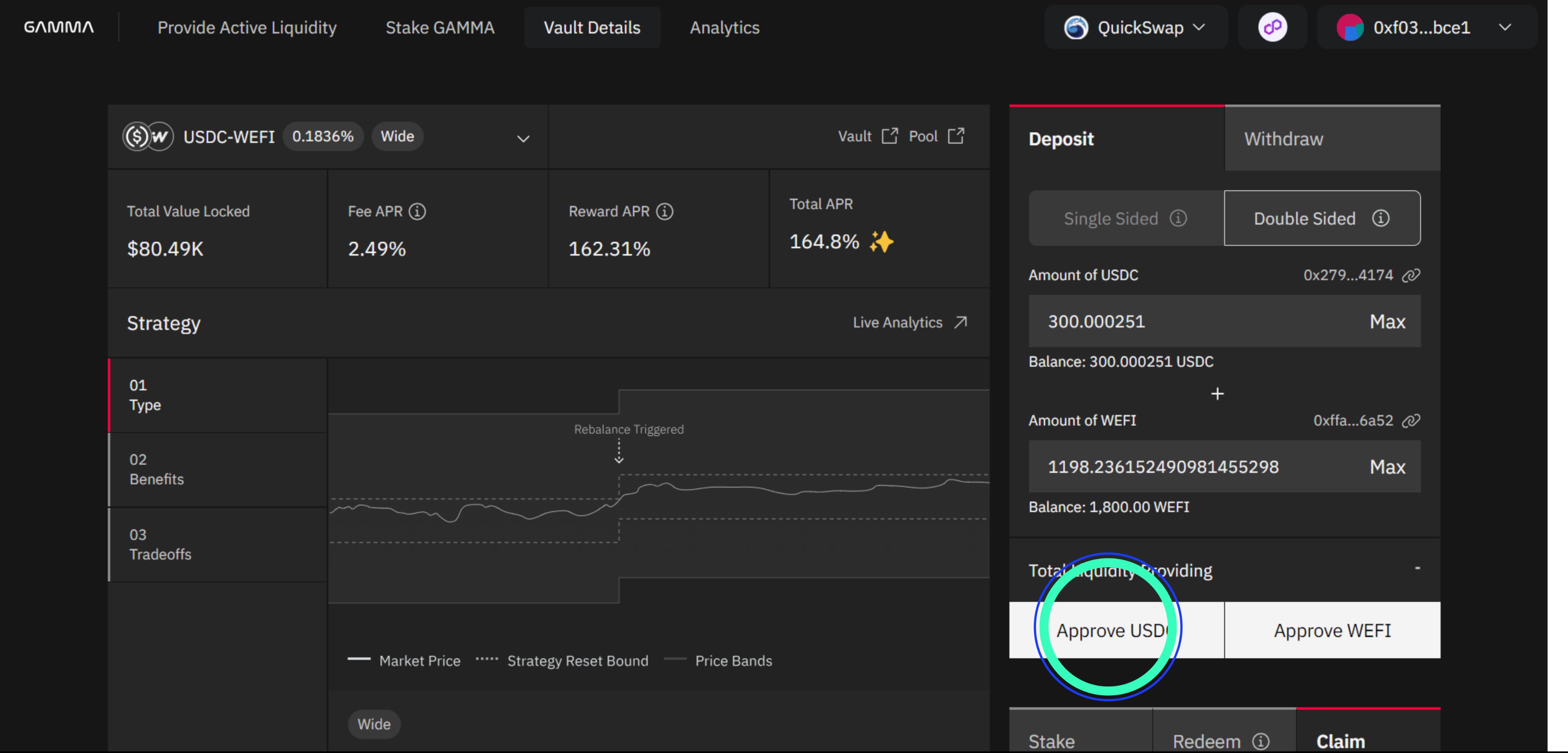Open the Vault external link icon
This screenshot has width=1568, height=753.
[890, 136]
